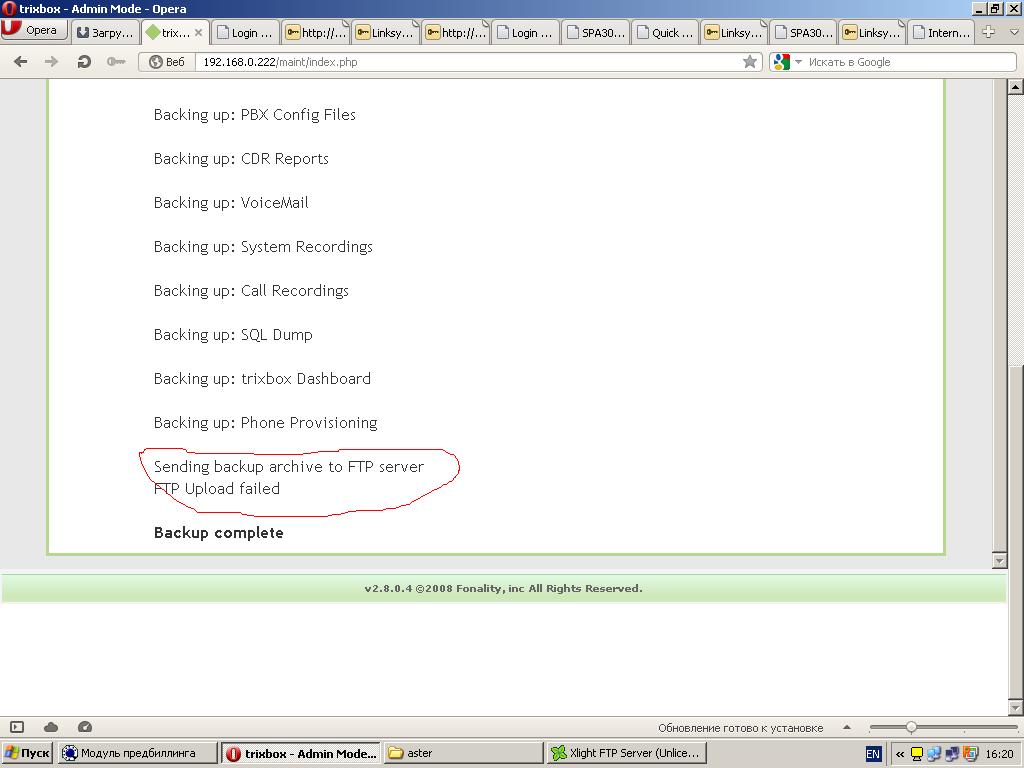1024x768 pixels.
Task: Click the Sending backup archive to FTP server line
Action: click(x=289, y=466)
